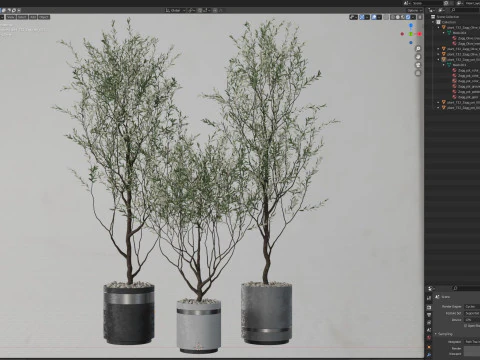480x360 pixels.
Task: Select the first Zagg_pot material in outliner
Action: (x=467, y=70)
